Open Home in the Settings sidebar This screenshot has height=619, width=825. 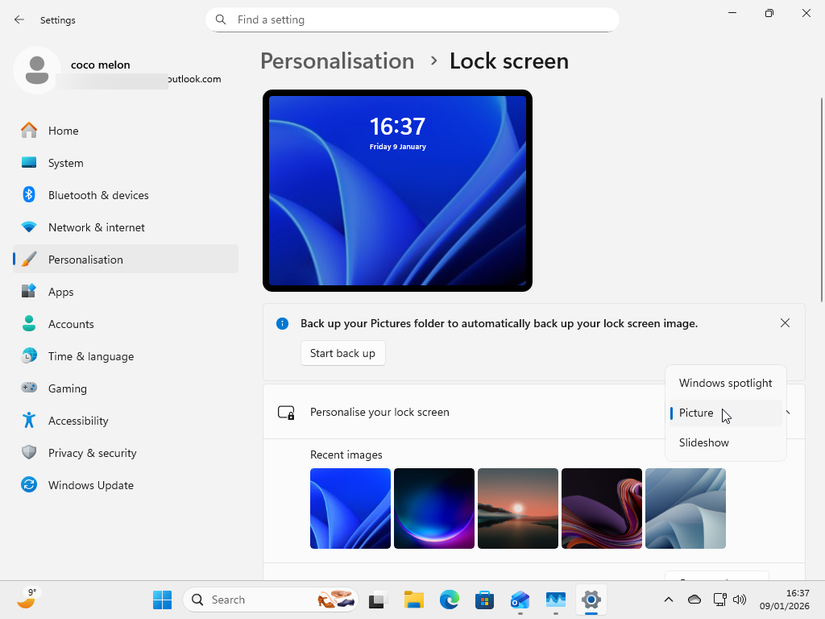(x=63, y=130)
